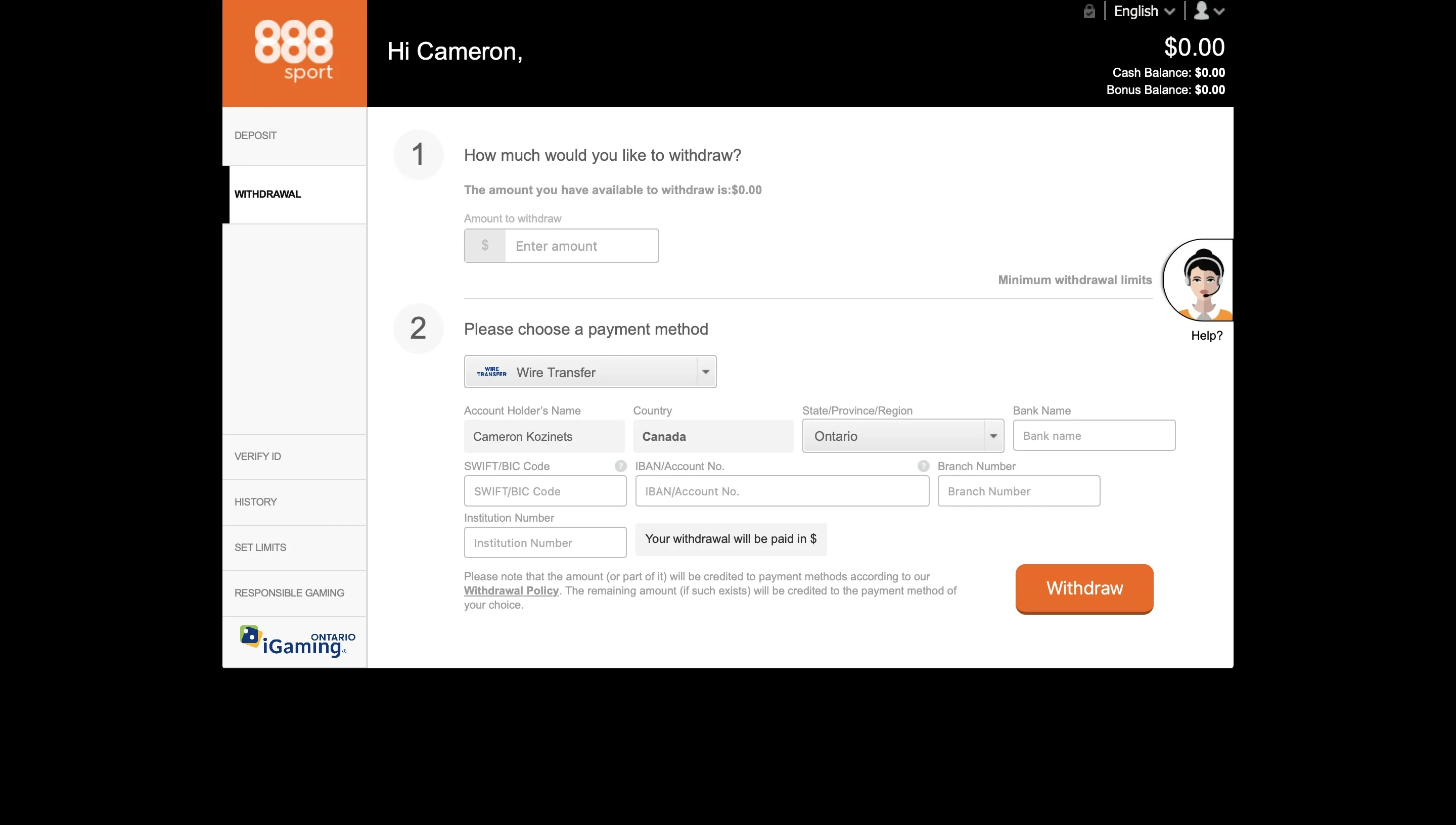Open the Withdrawal Policy link
1456x825 pixels.
[511, 590]
